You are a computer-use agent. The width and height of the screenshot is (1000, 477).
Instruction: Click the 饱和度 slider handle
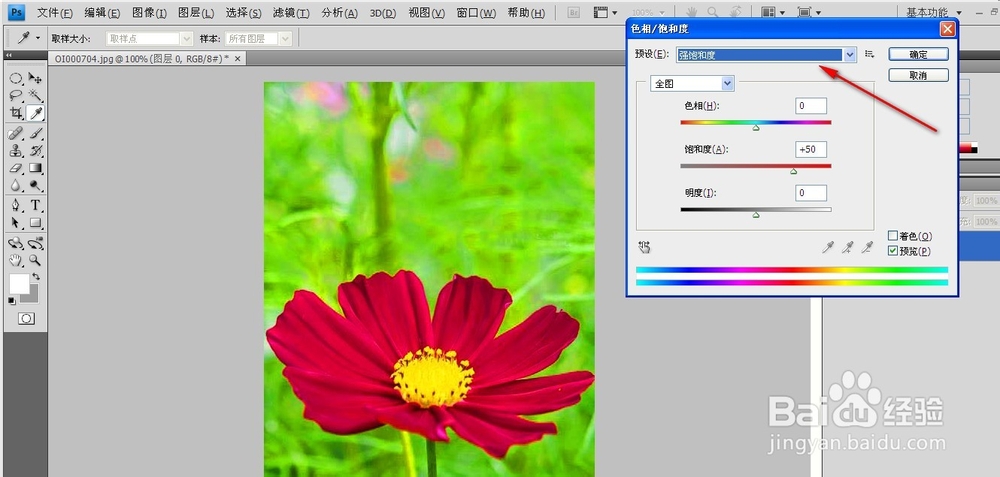tap(793, 172)
